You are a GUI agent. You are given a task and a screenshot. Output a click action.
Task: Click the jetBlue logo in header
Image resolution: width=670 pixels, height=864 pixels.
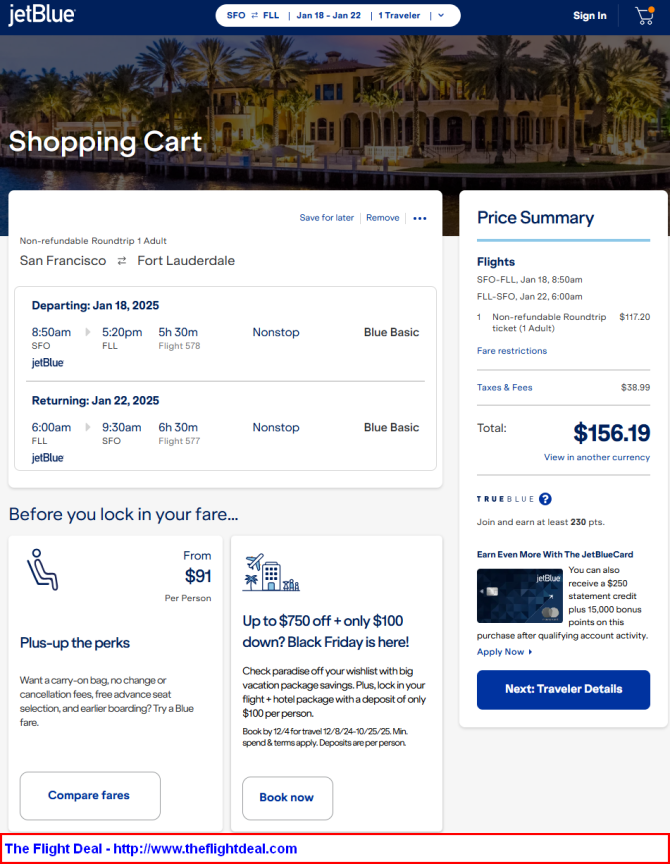(x=42, y=15)
